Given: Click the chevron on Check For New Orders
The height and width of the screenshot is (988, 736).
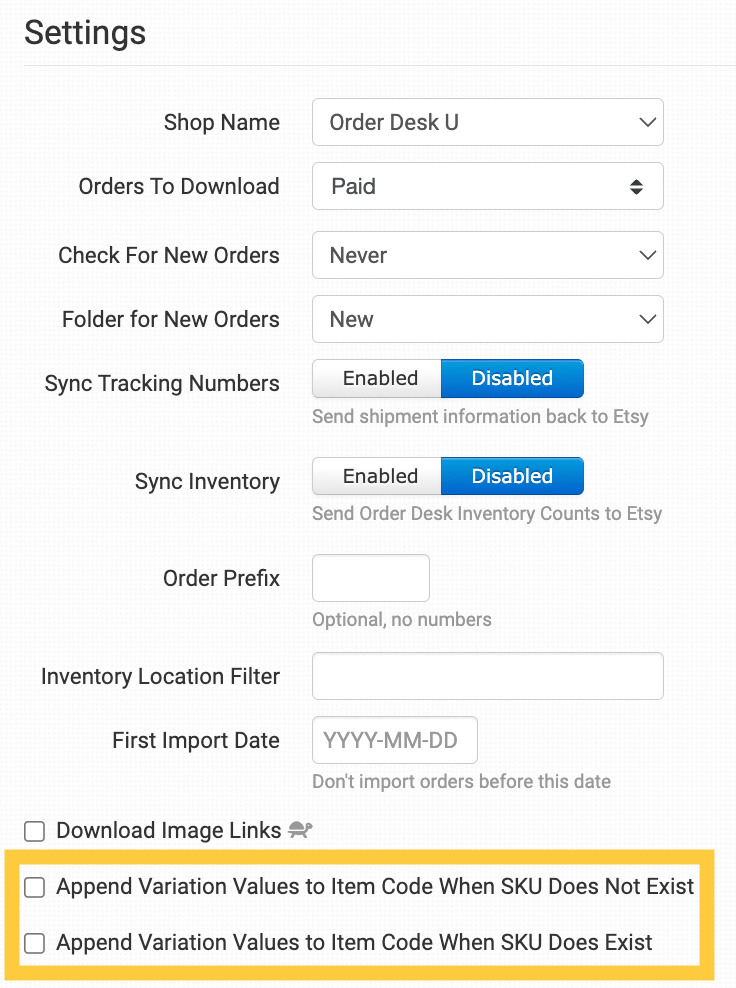Looking at the screenshot, I should click(647, 255).
